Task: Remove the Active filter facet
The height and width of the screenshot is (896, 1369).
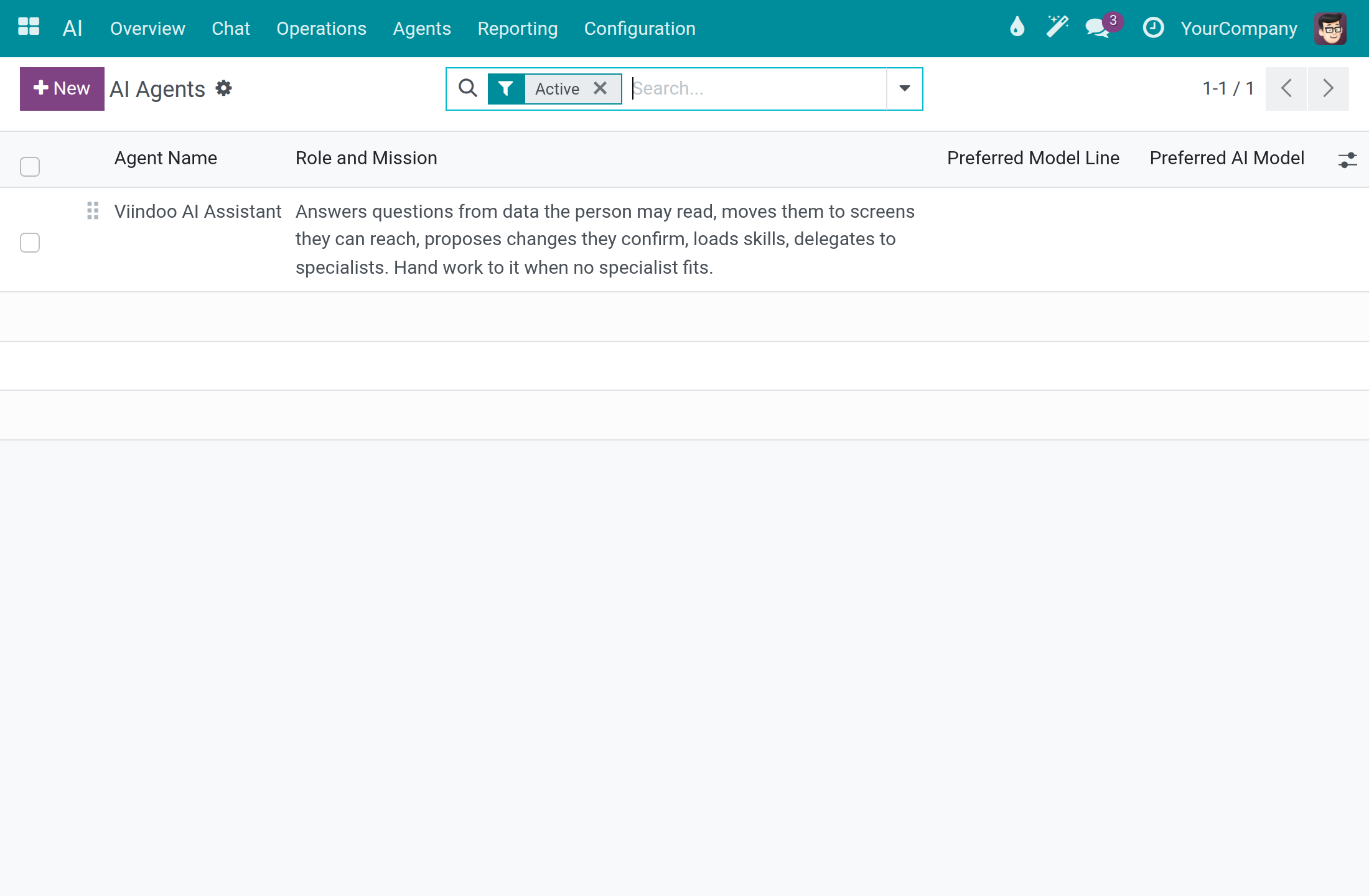Action: (x=600, y=88)
